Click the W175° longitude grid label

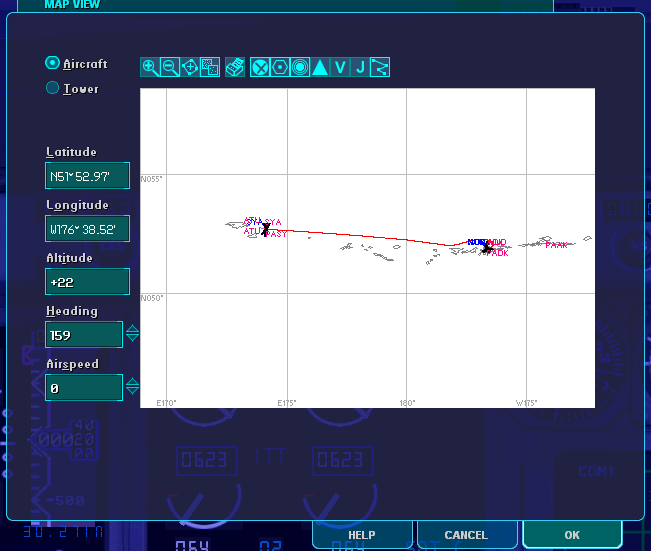(526, 403)
